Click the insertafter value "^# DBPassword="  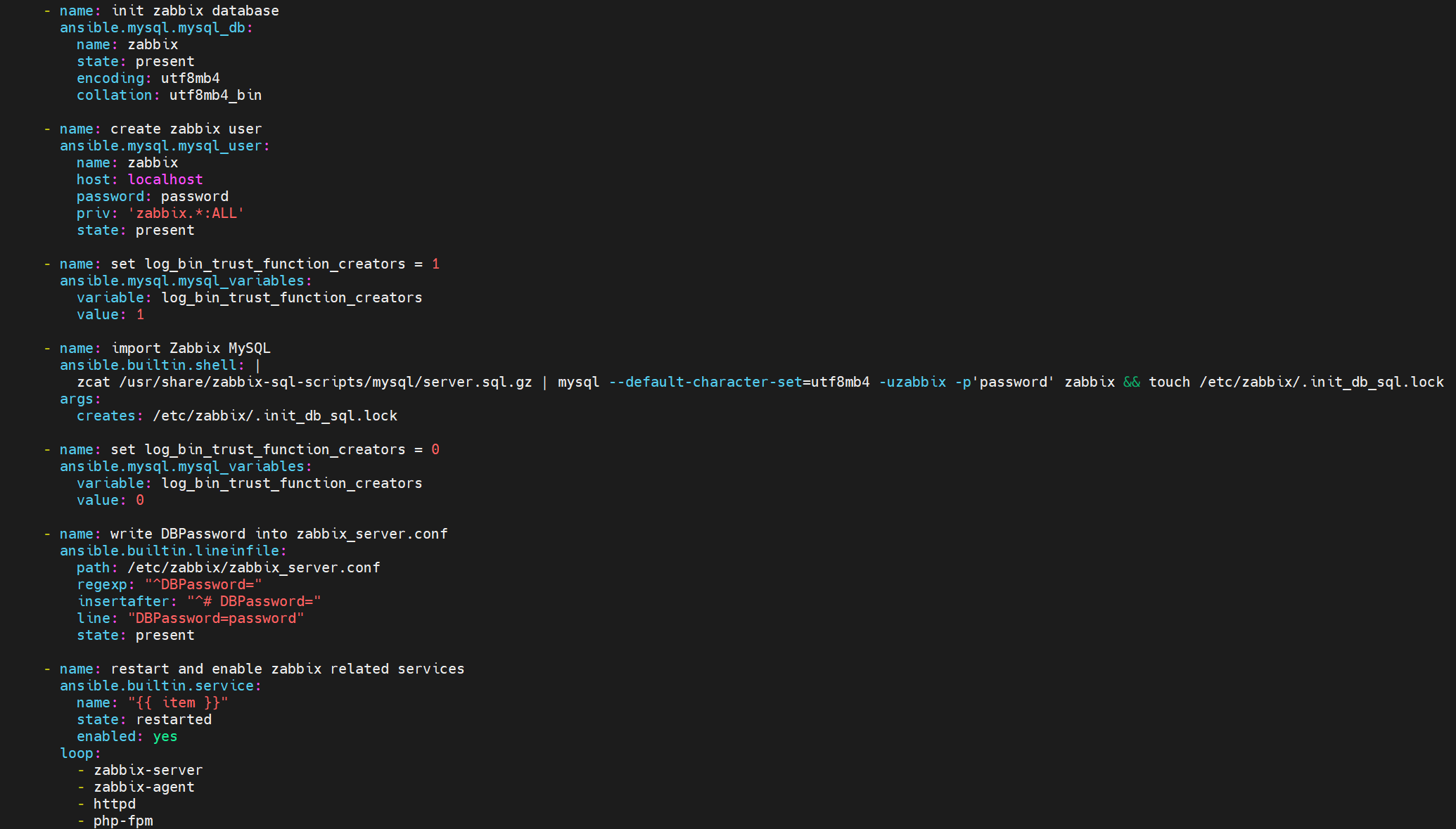pyautogui.click(x=254, y=601)
